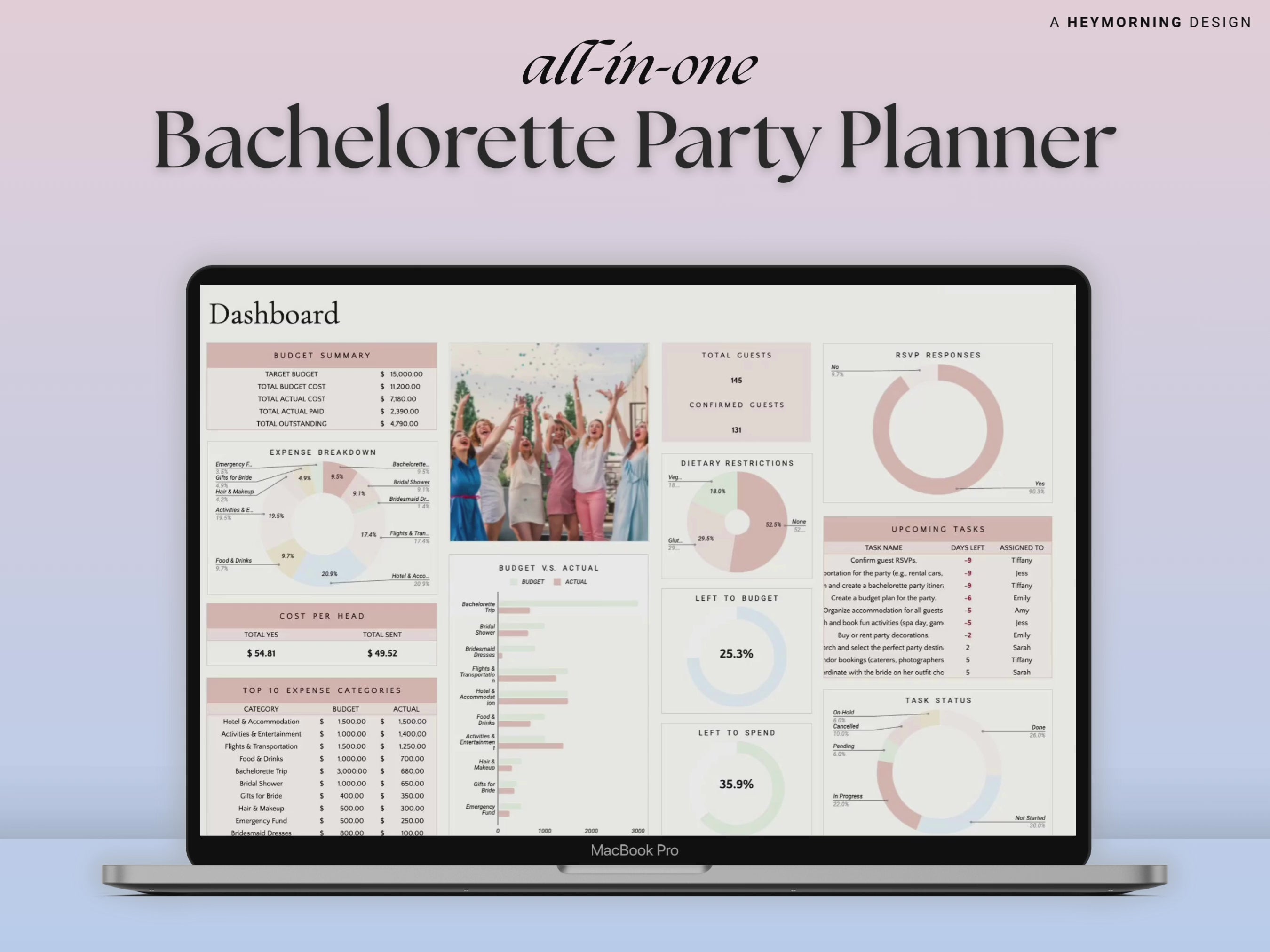Click the Total Guests count of 145
The image size is (1270, 952).
(736, 380)
